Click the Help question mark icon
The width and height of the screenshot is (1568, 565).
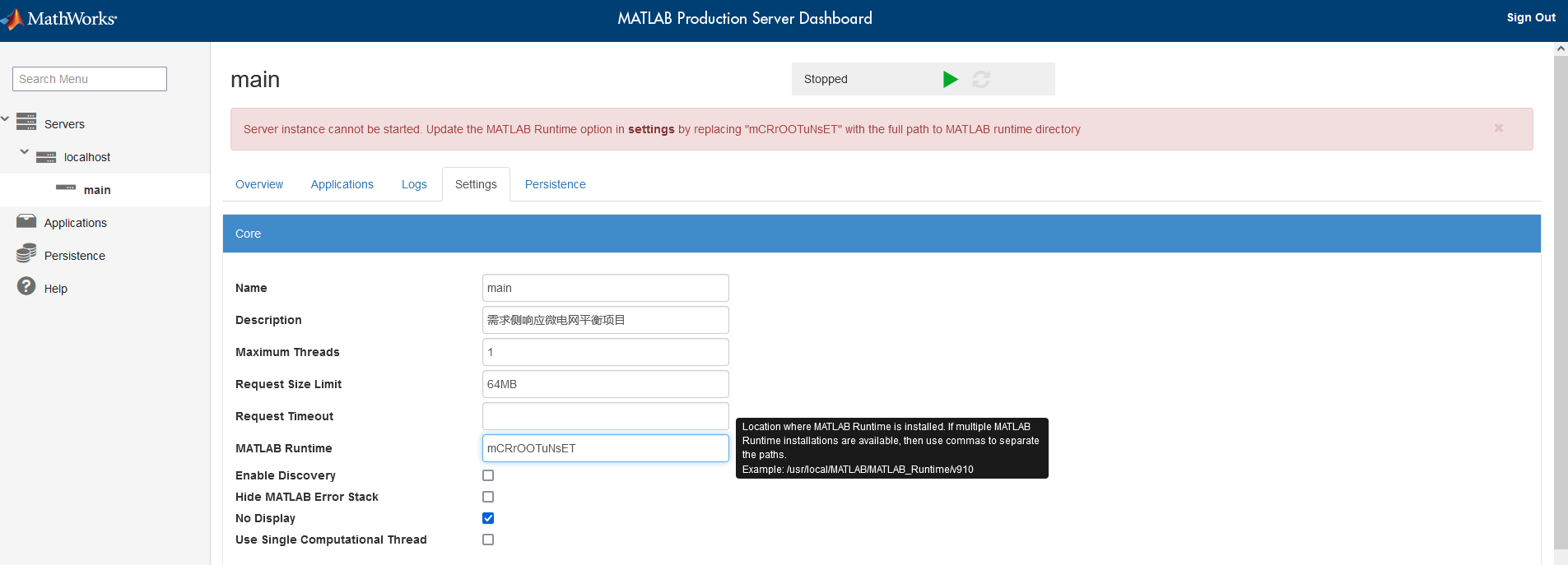(x=26, y=286)
